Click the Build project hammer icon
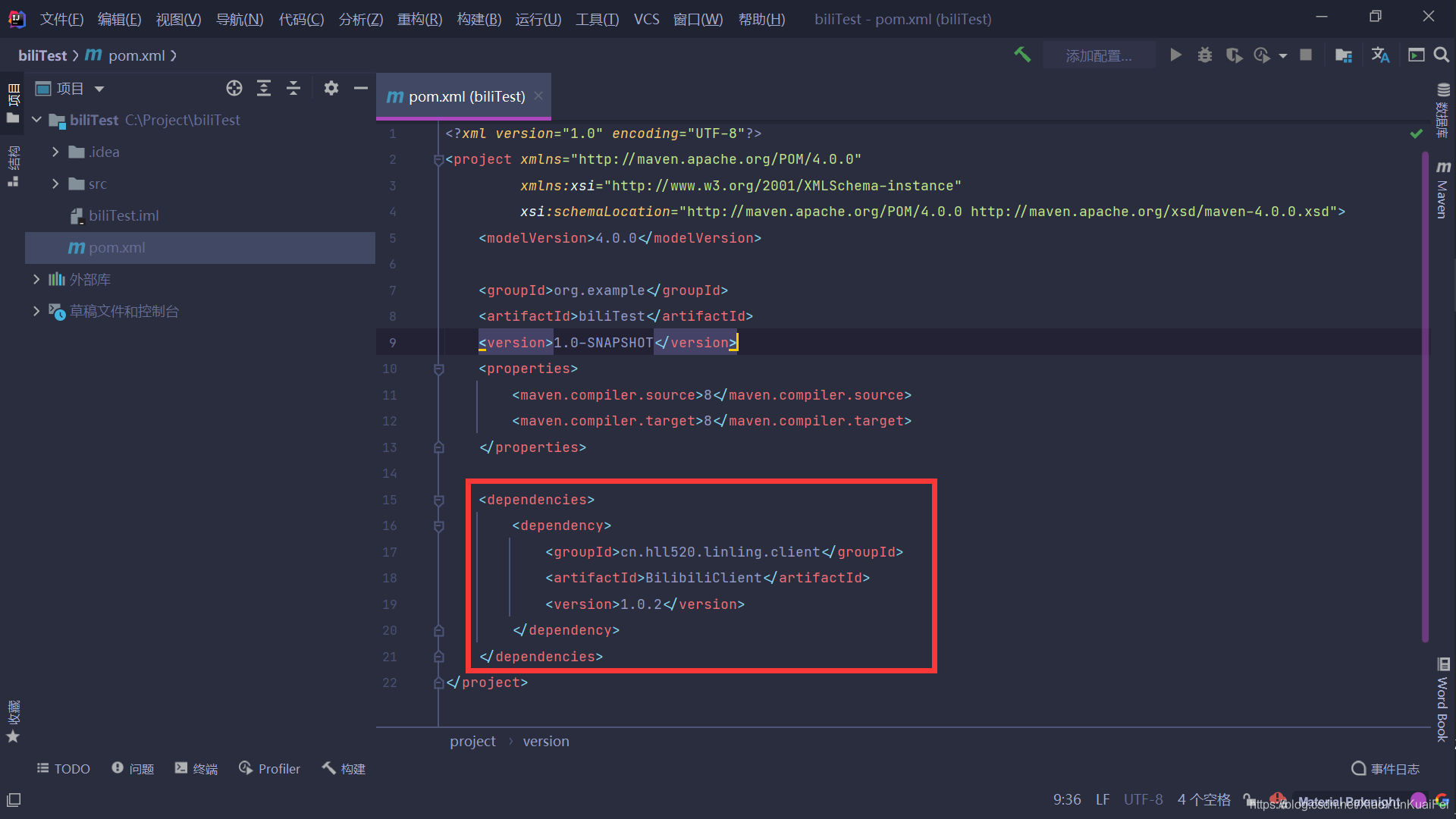 pos(1022,55)
